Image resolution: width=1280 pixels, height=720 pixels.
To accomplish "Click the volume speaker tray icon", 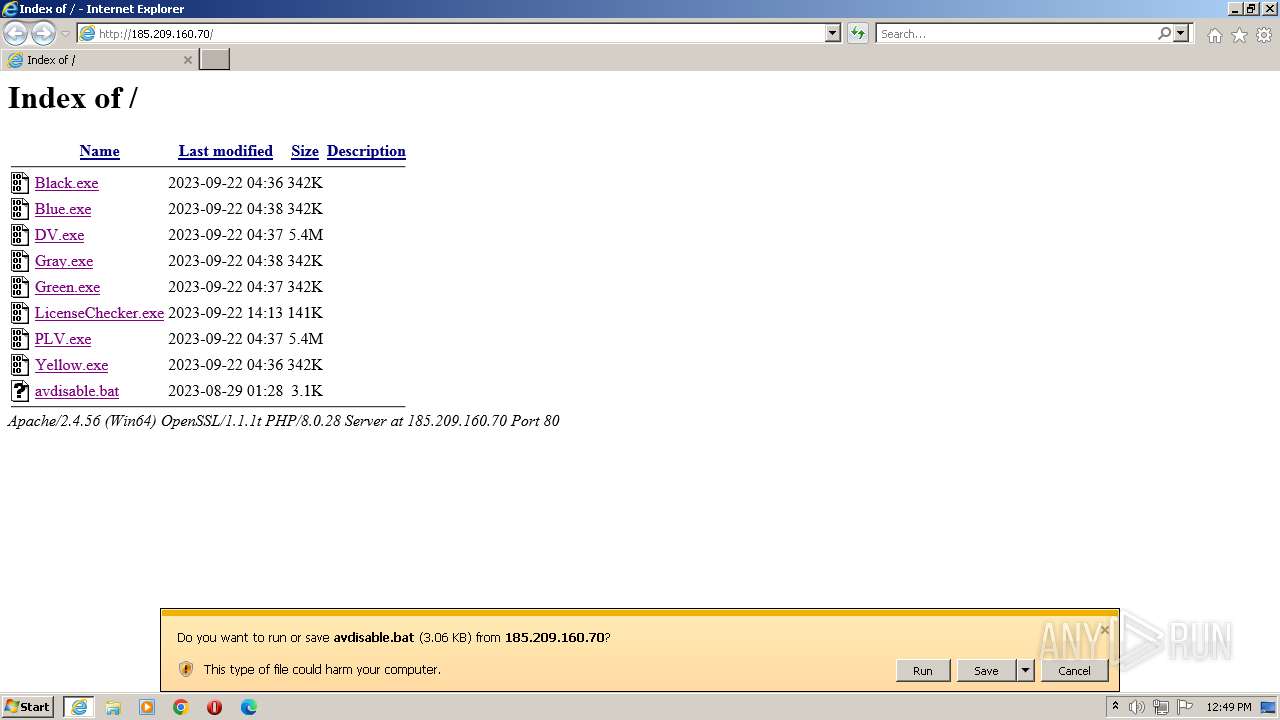I will pyautogui.click(x=1137, y=707).
